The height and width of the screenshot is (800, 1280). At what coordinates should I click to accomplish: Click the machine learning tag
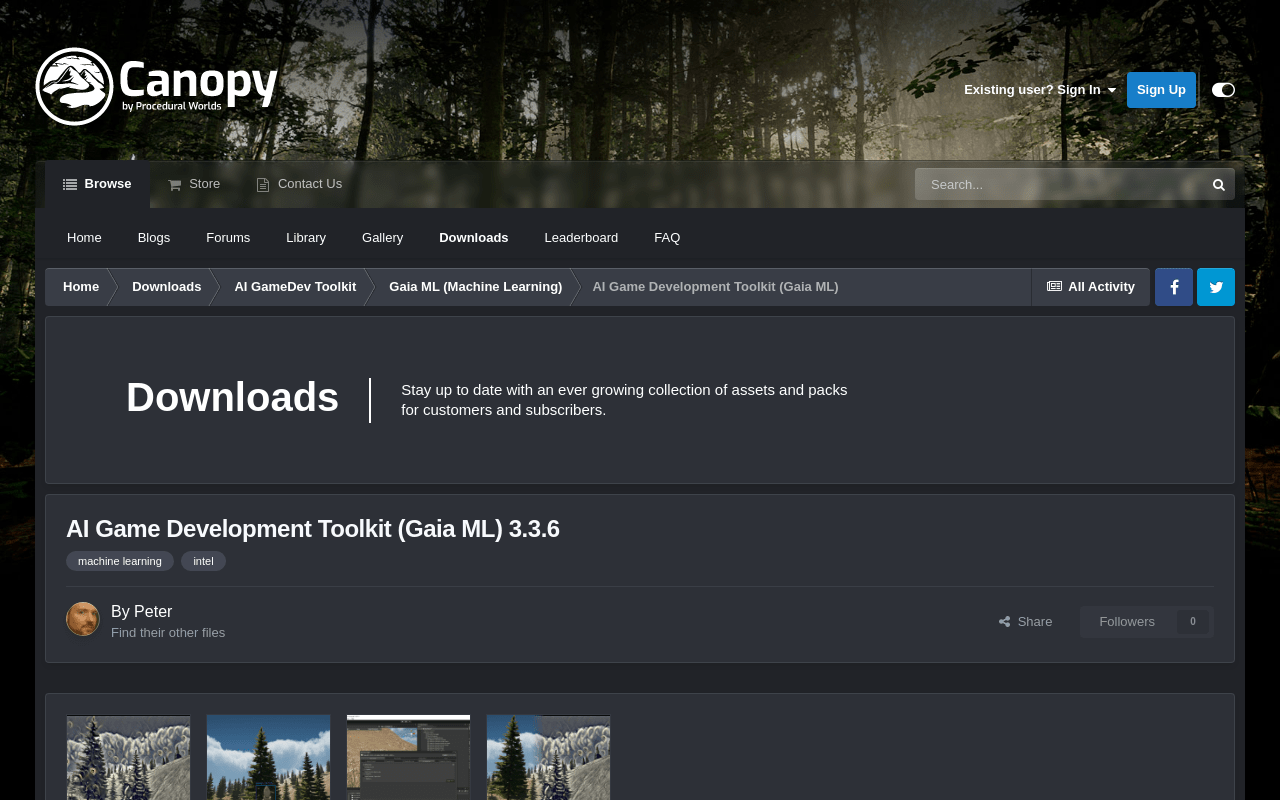click(120, 561)
